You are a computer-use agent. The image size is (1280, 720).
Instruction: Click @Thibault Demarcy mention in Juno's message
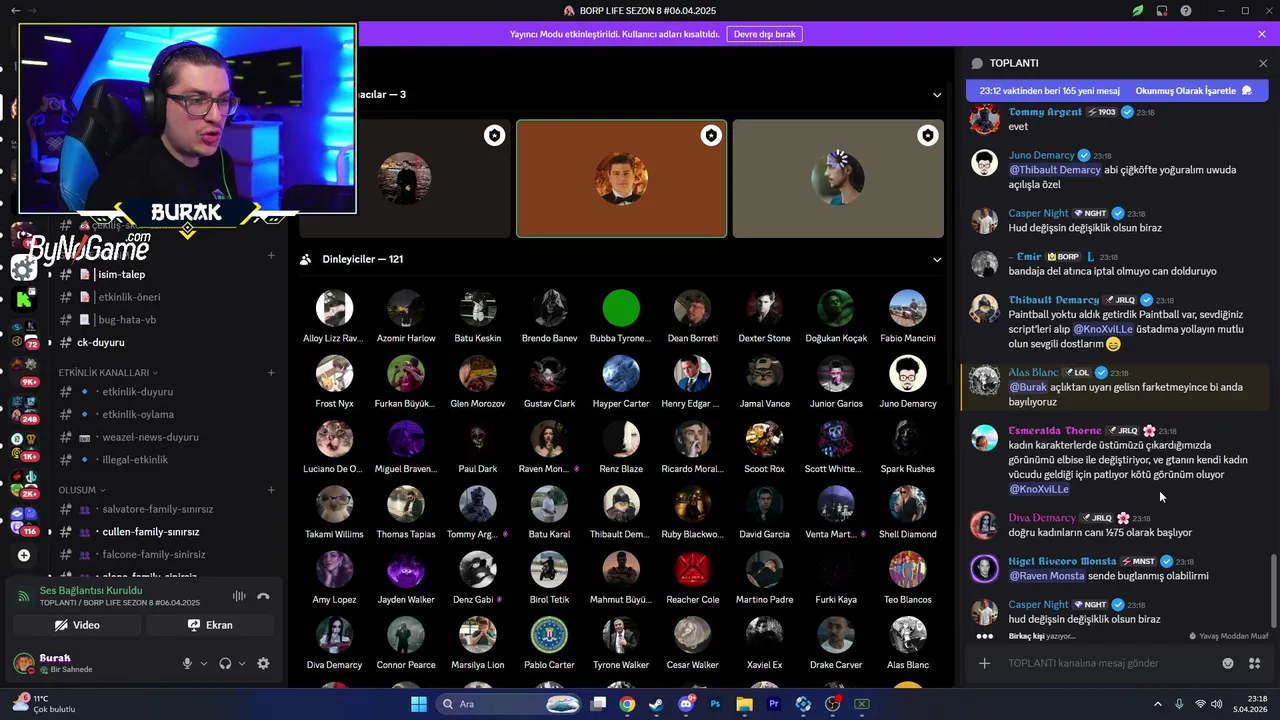coord(1055,170)
